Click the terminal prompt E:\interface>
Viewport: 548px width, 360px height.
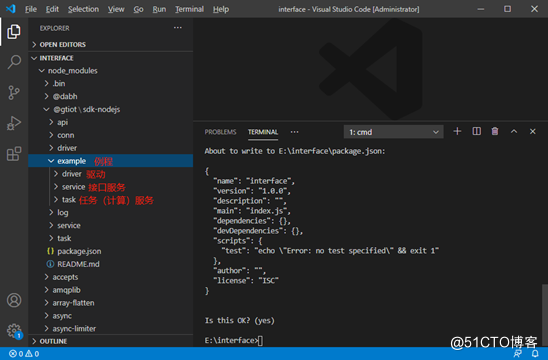pyautogui.click(x=231, y=340)
